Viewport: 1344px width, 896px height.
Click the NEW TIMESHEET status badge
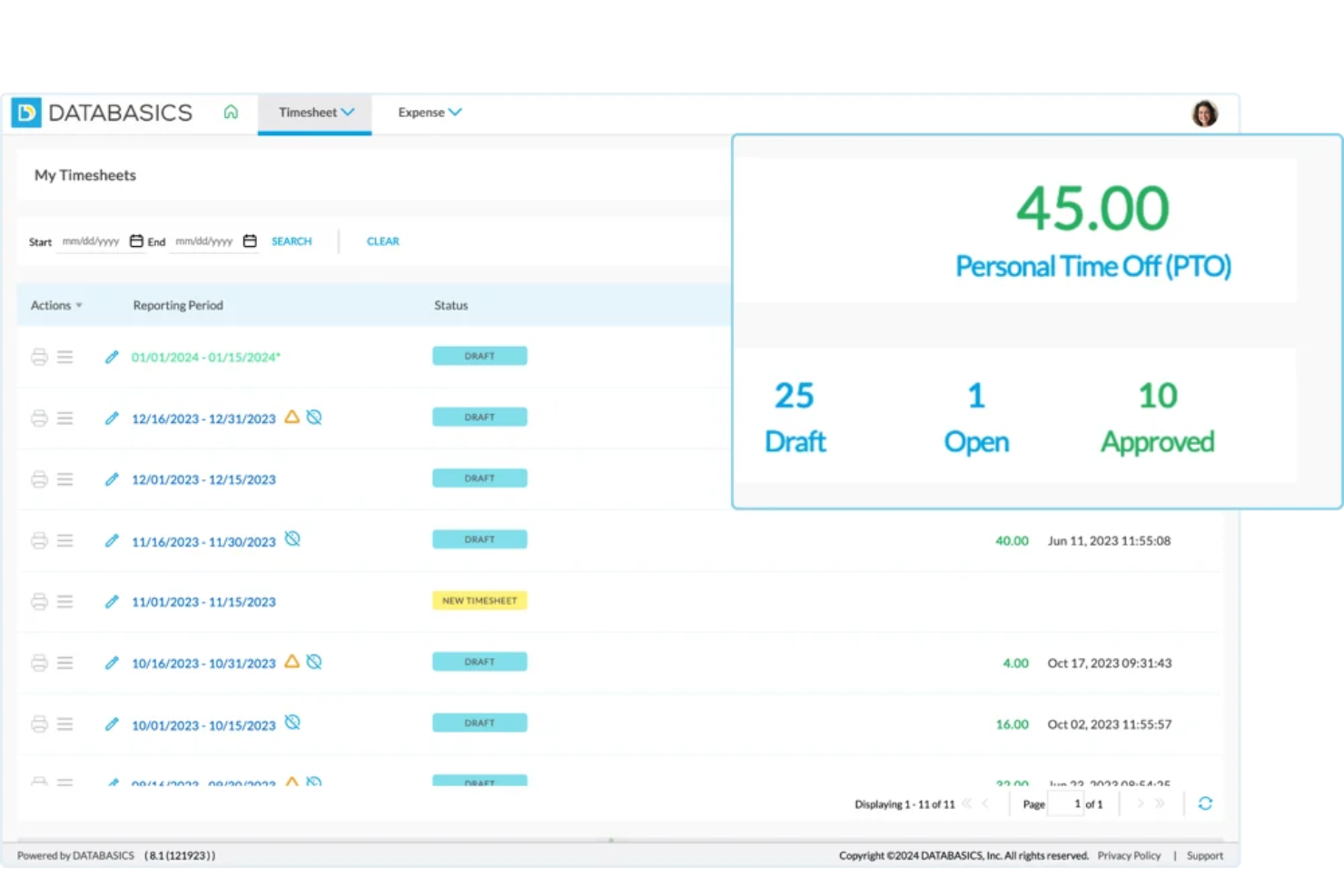tap(479, 600)
